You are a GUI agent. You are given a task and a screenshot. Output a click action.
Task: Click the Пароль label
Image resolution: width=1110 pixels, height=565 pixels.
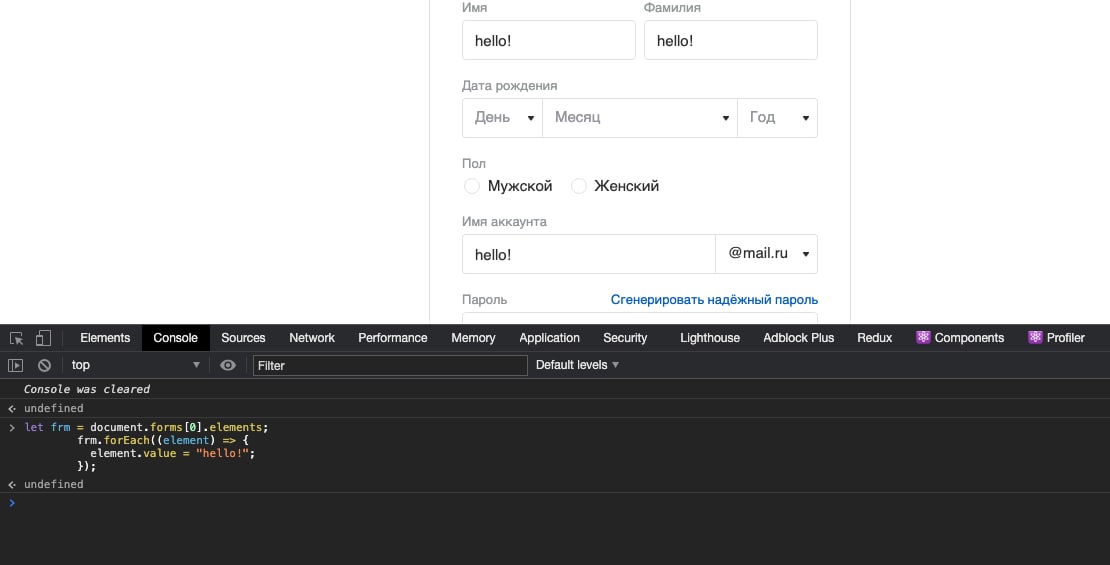point(484,299)
